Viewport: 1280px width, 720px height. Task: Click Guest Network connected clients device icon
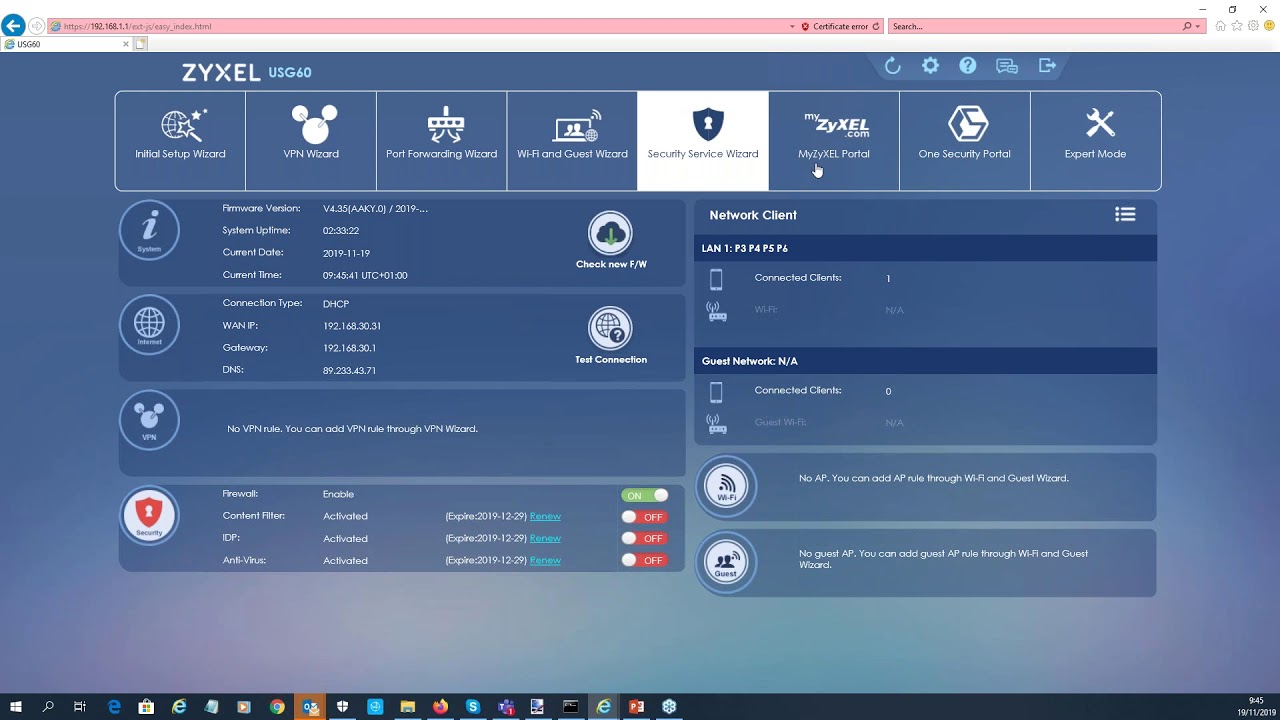[716, 392]
